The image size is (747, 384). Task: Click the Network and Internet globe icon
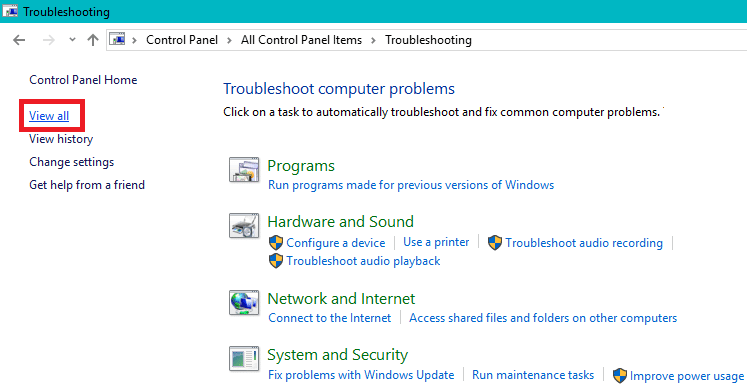[244, 303]
